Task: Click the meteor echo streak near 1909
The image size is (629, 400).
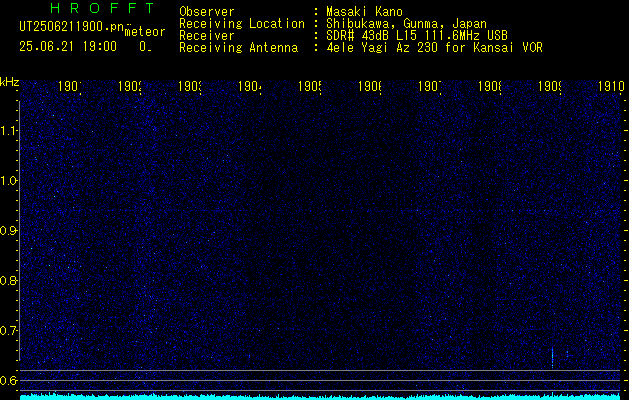Action: 552,358
